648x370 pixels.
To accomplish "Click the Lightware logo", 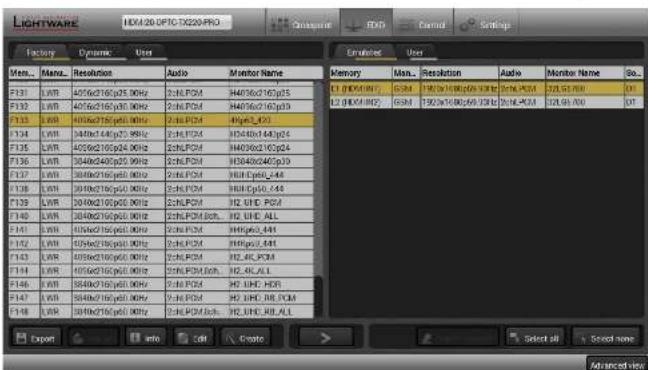I will tap(45, 23).
